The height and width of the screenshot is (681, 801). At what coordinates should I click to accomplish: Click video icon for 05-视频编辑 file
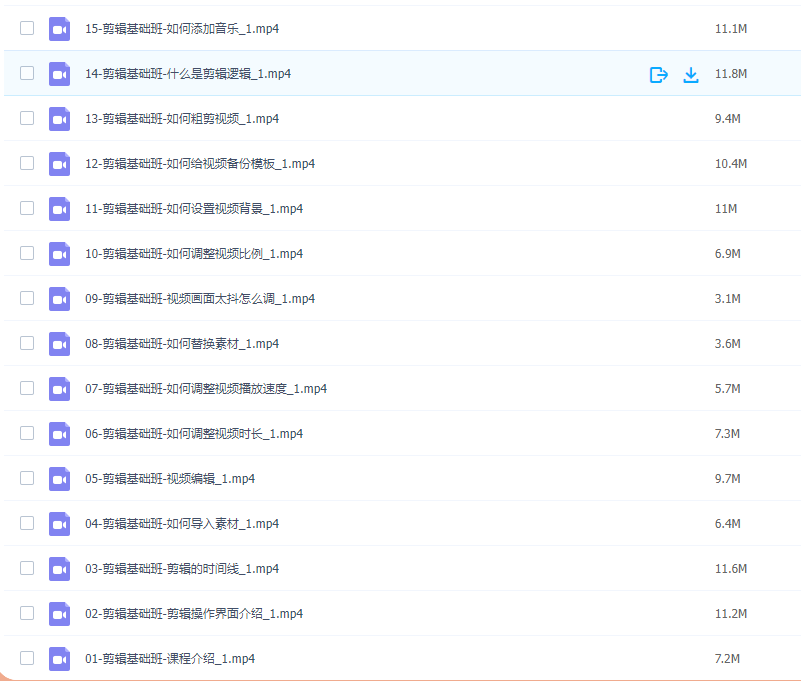coord(59,479)
